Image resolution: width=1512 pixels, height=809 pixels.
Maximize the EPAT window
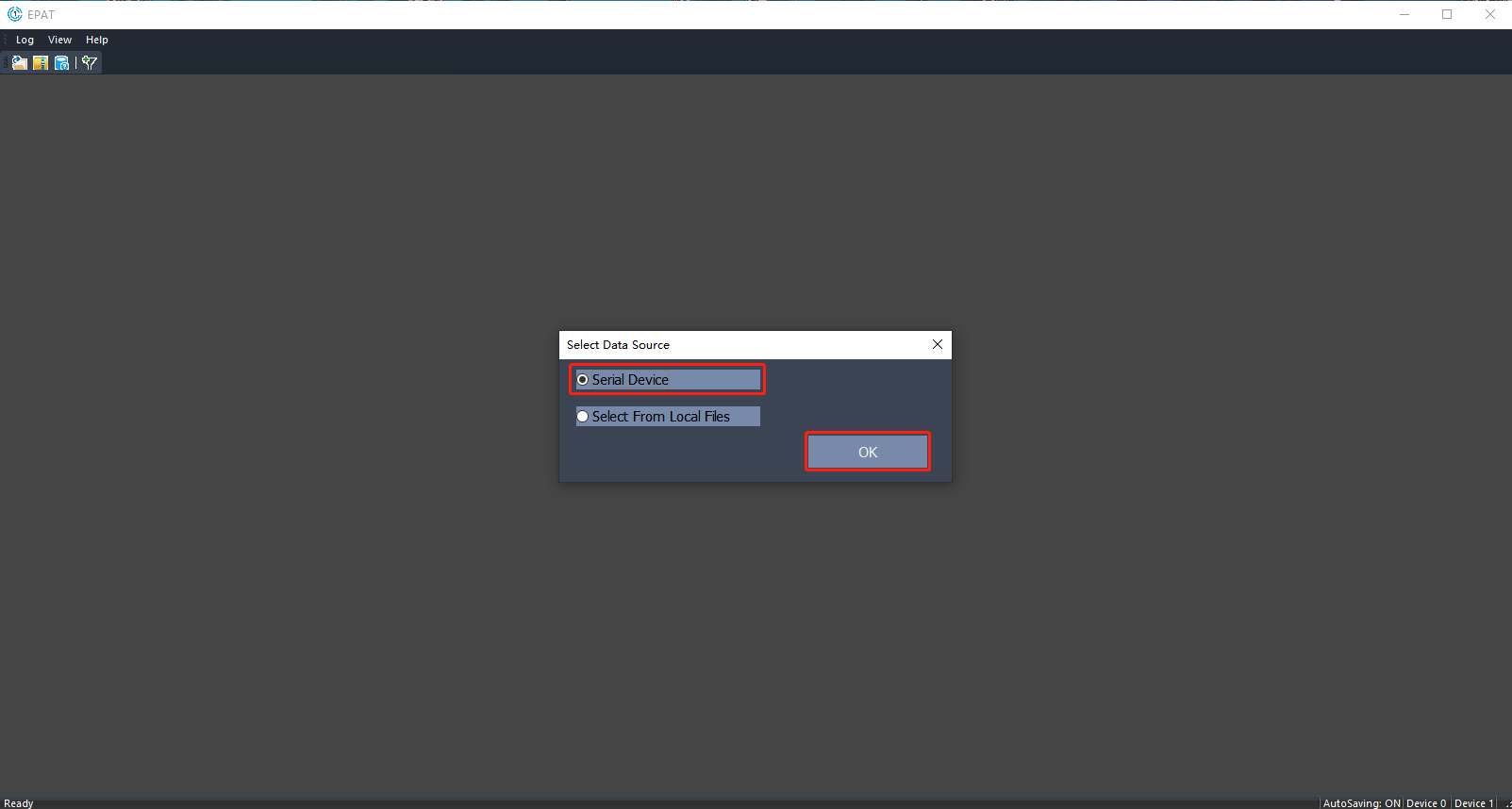click(x=1447, y=14)
